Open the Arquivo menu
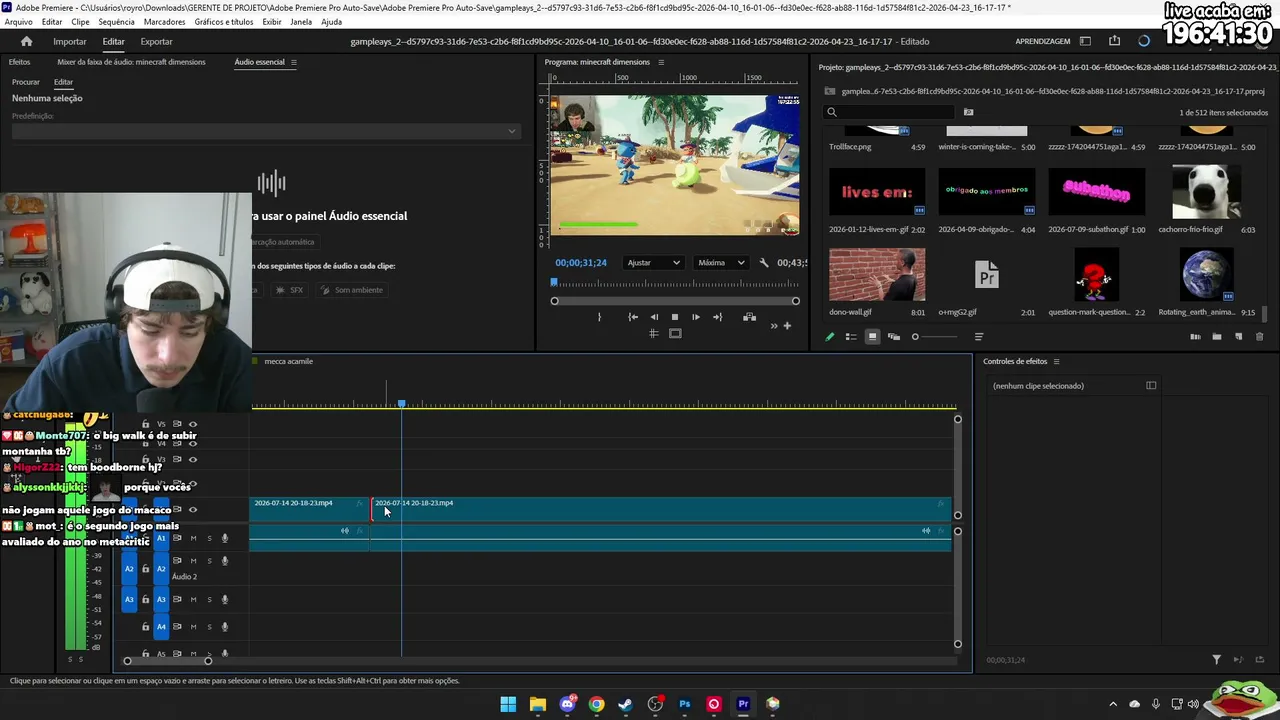The height and width of the screenshot is (720, 1280). pyautogui.click(x=18, y=22)
